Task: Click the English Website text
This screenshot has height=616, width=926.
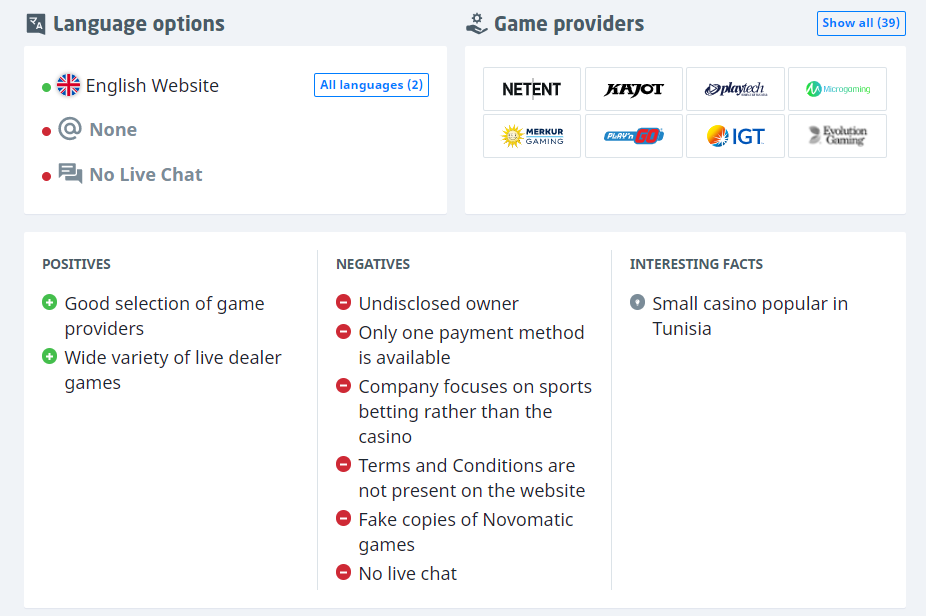Action: point(152,86)
